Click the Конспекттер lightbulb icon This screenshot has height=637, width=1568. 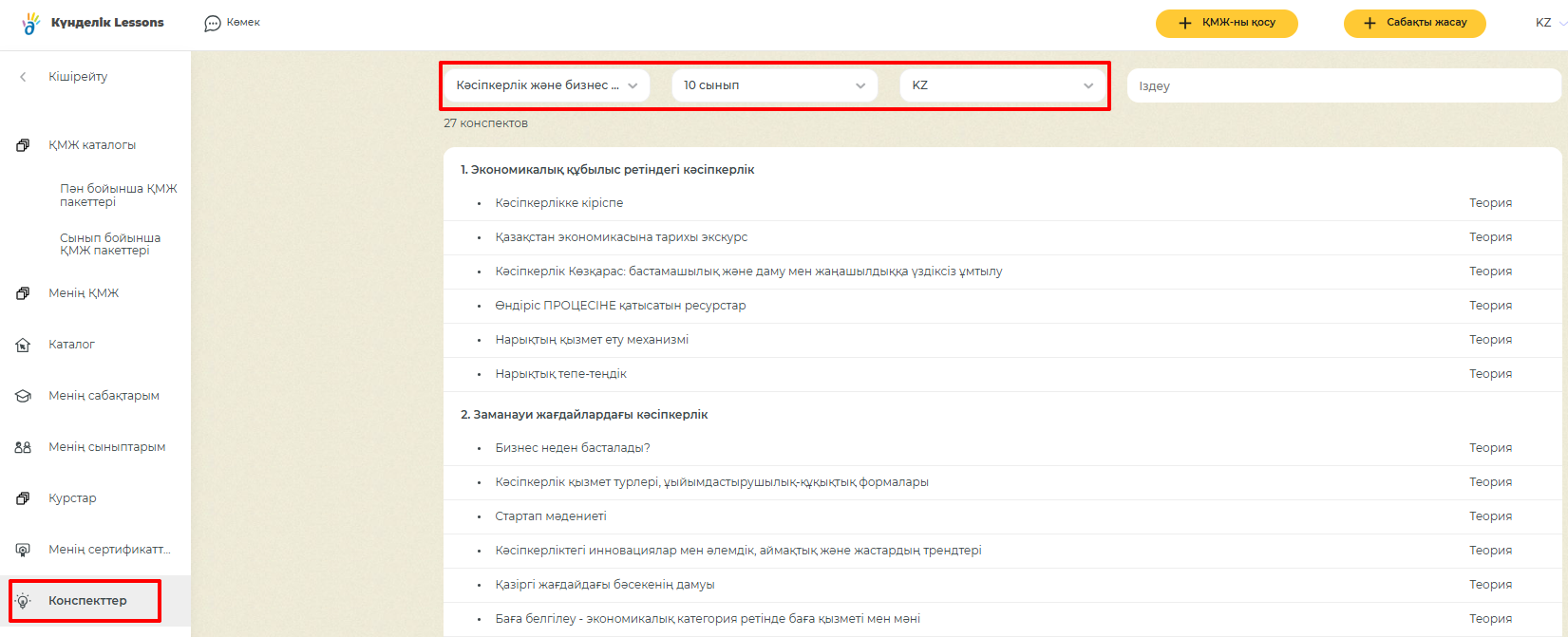tap(23, 601)
